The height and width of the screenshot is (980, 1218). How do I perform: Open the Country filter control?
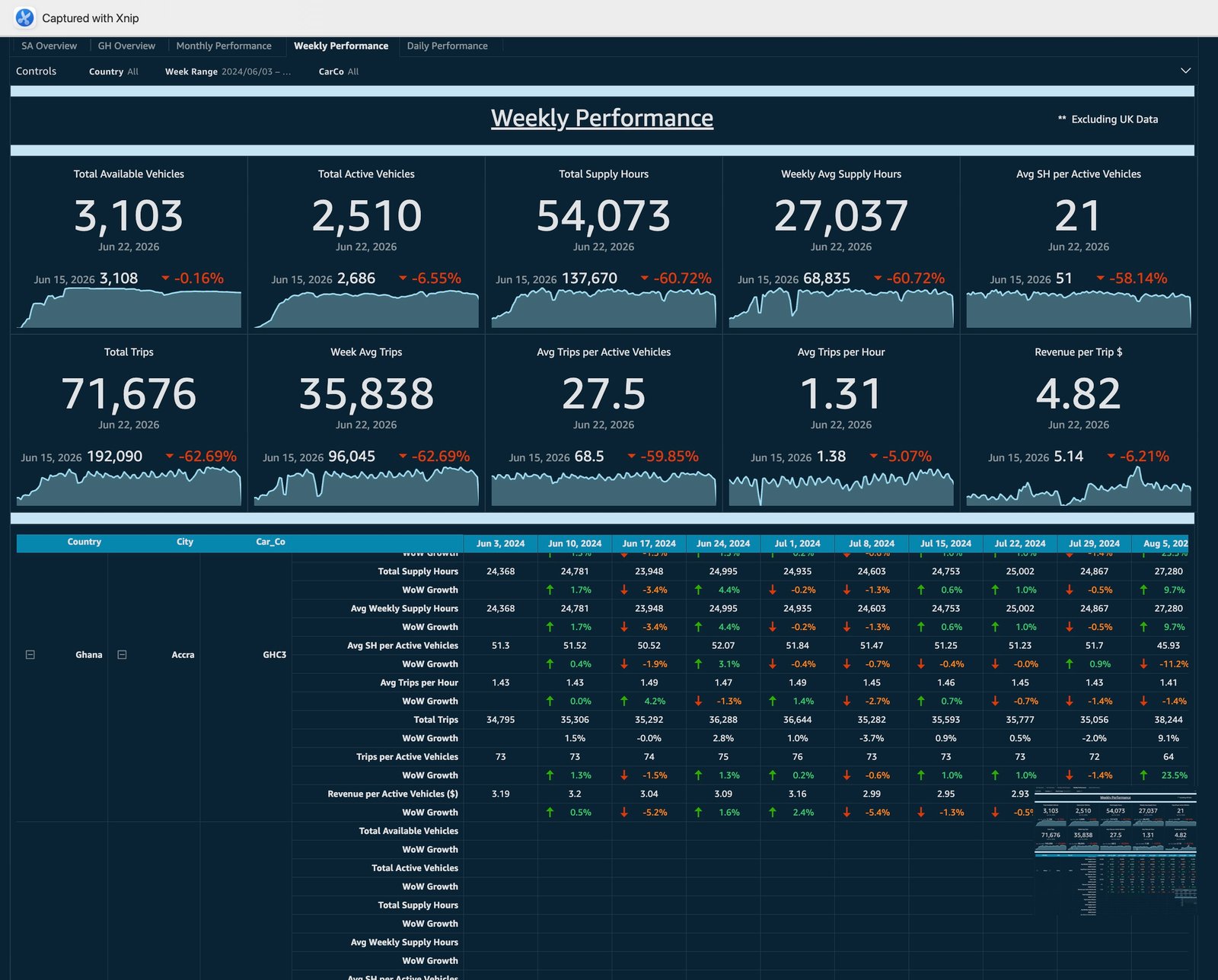(113, 72)
